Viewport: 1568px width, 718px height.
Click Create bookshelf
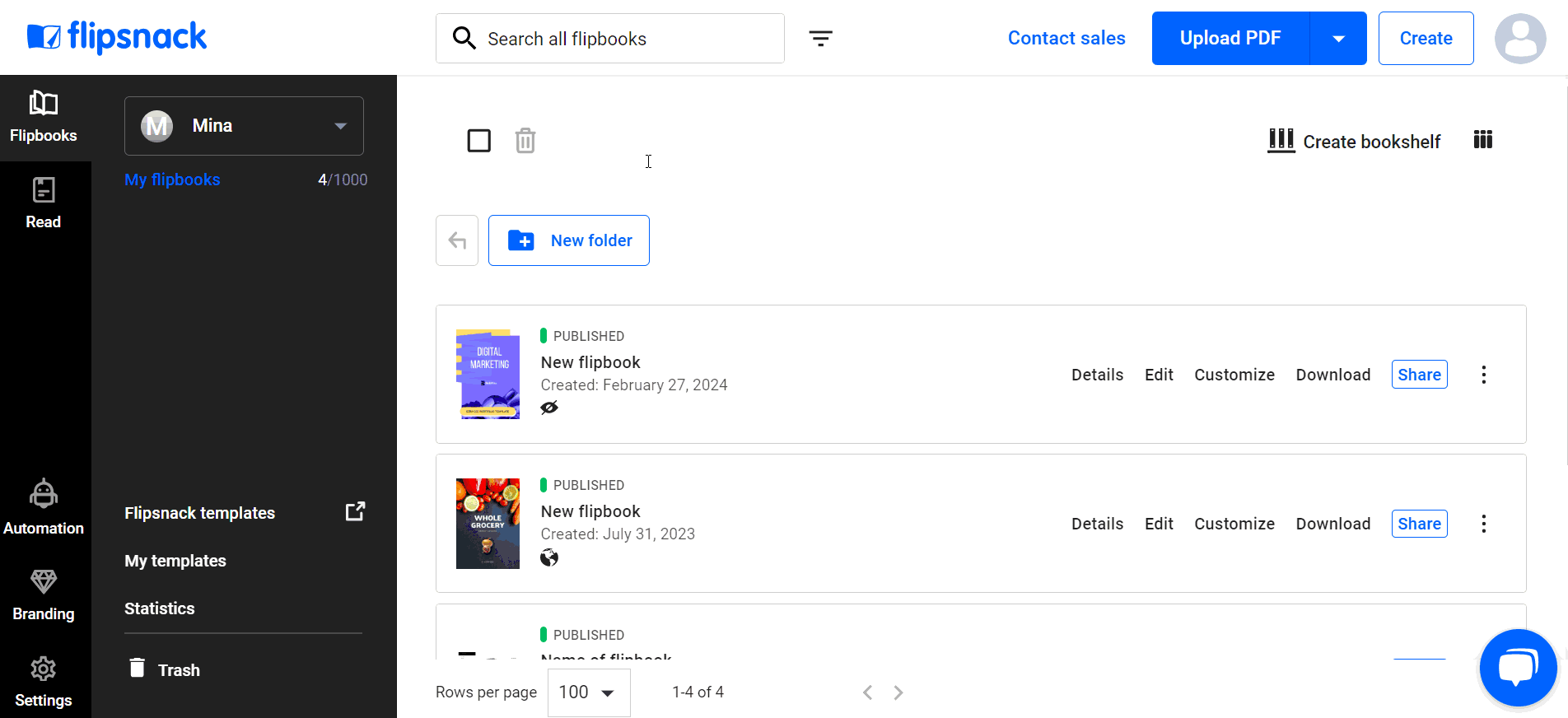coord(1354,141)
